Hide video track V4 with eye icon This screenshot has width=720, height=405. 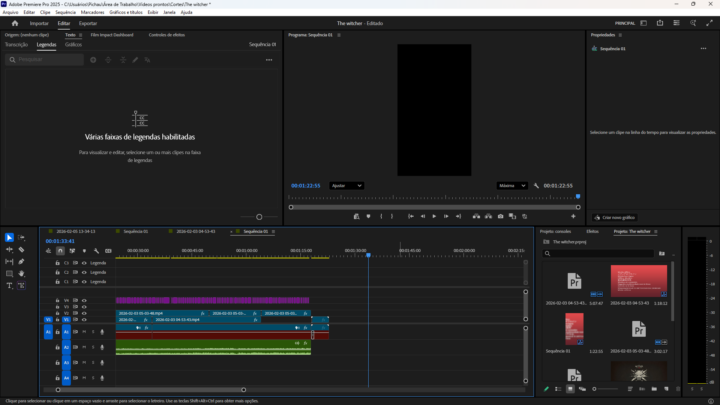[x=84, y=300]
